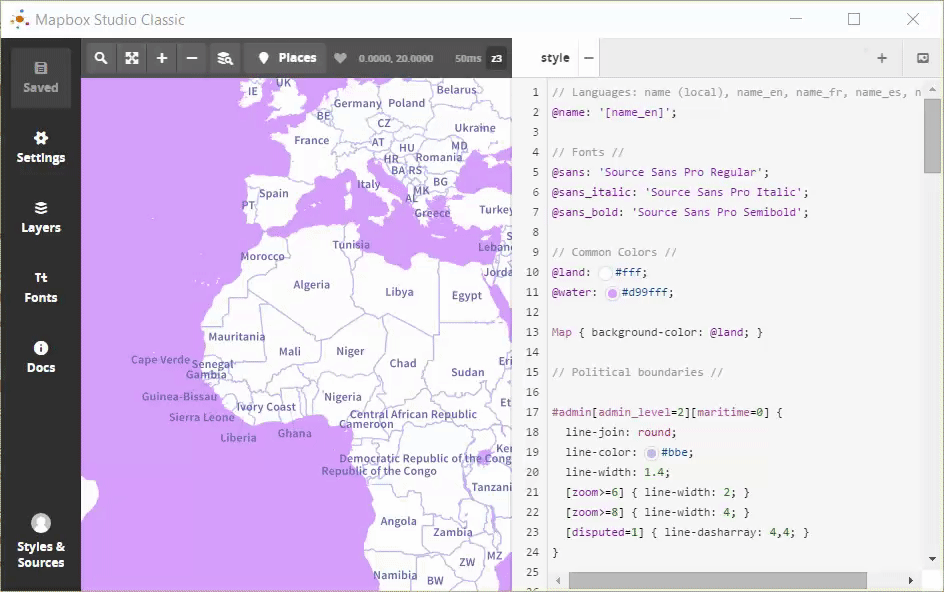Zoom out the map with minus button
This screenshot has width=944, height=592.
pos(192,58)
